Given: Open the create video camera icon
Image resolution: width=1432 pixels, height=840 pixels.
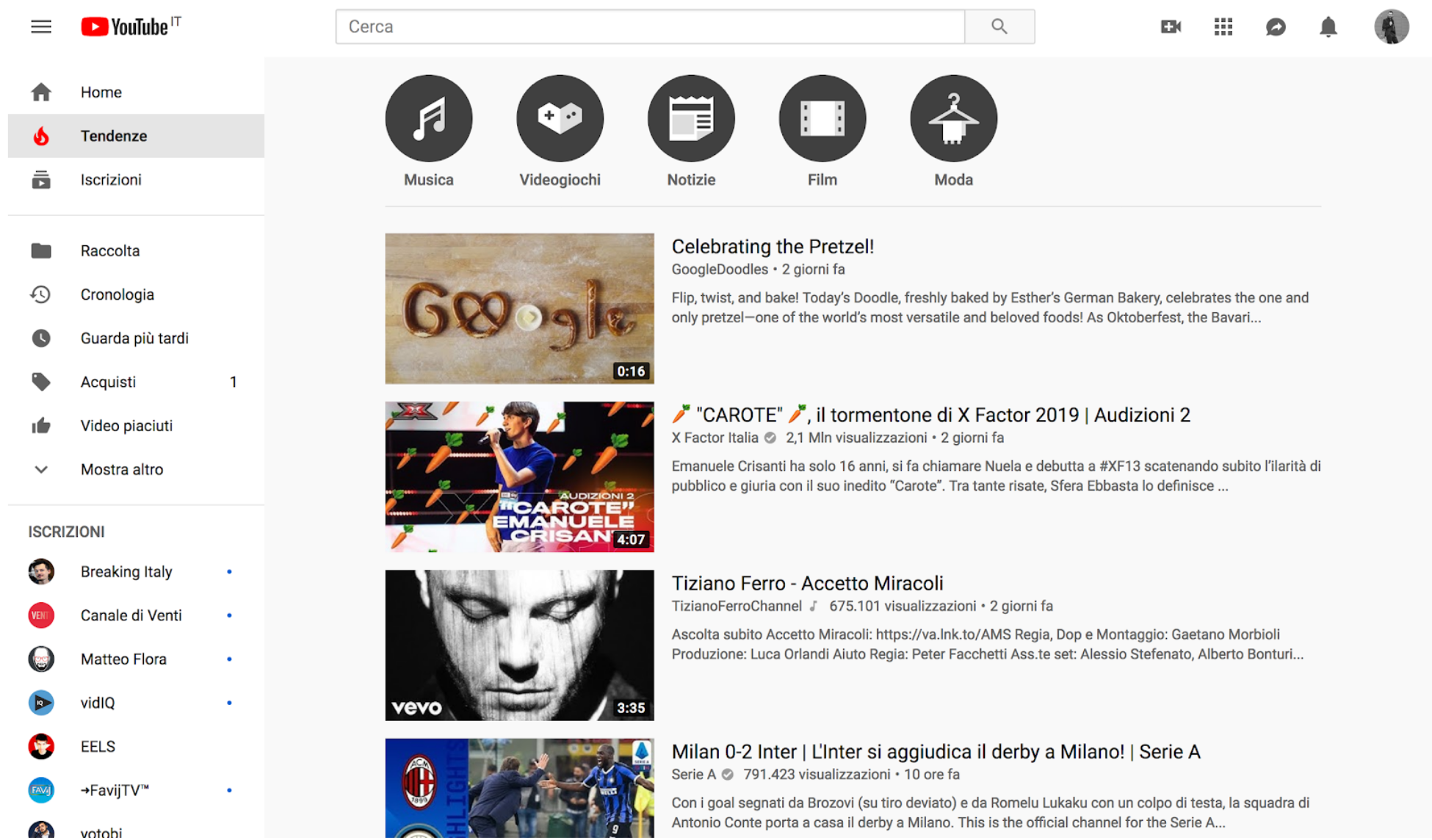Looking at the screenshot, I should click(x=1171, y=27).
